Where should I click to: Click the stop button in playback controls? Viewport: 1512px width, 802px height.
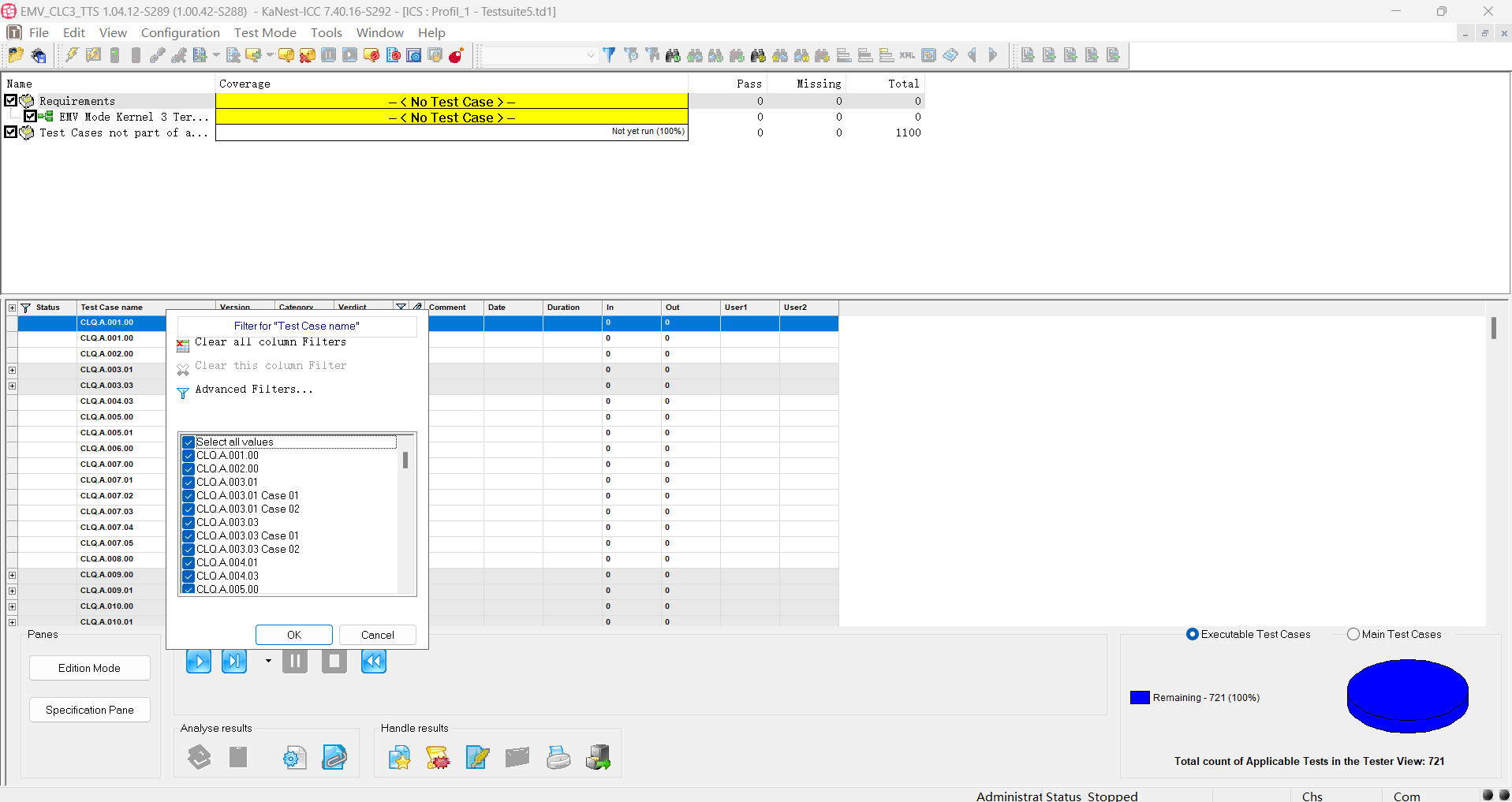tap(334, 661)
